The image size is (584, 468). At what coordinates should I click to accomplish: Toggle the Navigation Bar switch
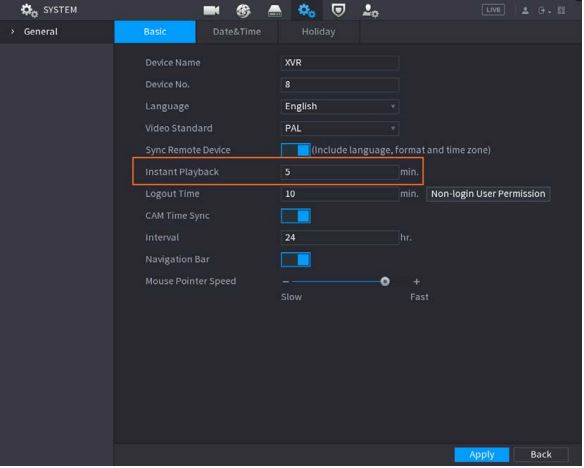[296, 260]
